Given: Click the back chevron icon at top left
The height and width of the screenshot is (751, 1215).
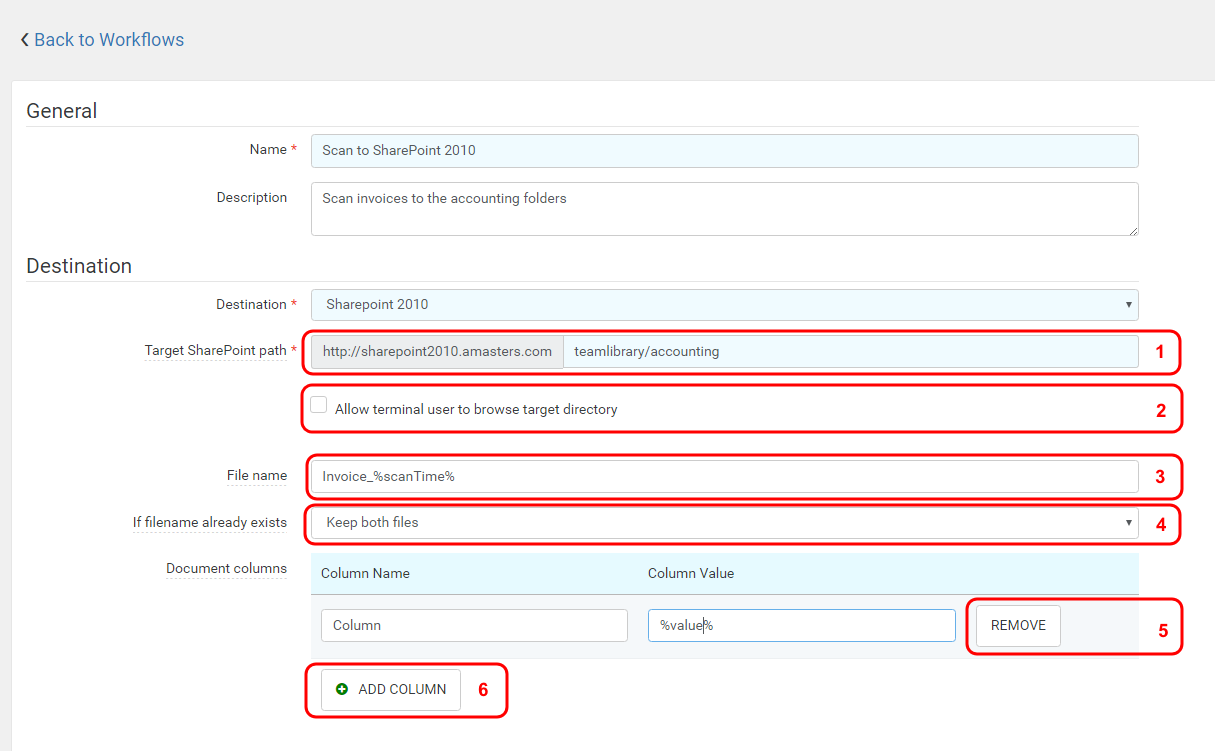Looking at the screenshot, I should pyautogui.click(x=24, y=39).
